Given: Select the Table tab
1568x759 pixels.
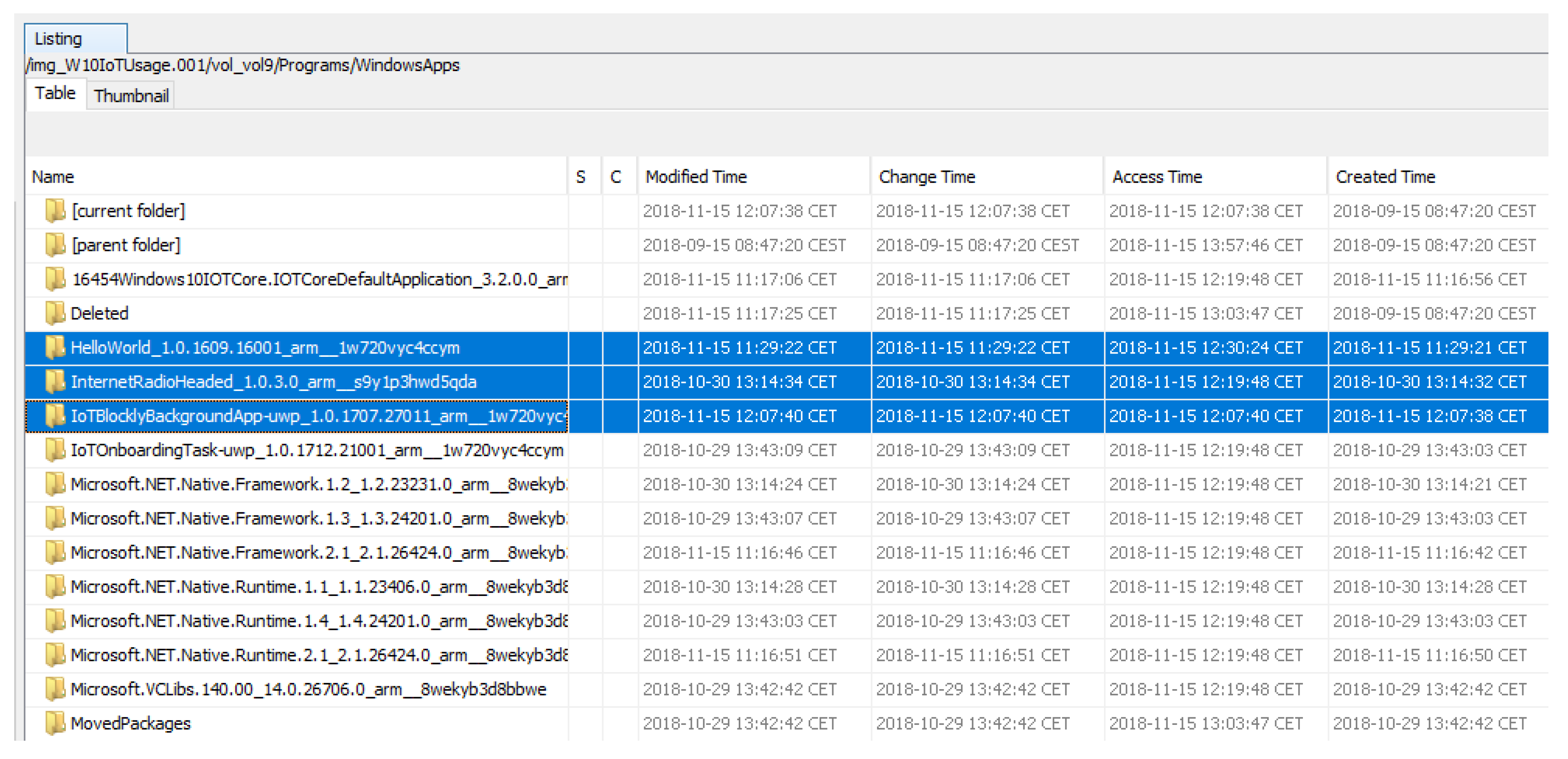Looking at the screenshot, I should (55, 94).
